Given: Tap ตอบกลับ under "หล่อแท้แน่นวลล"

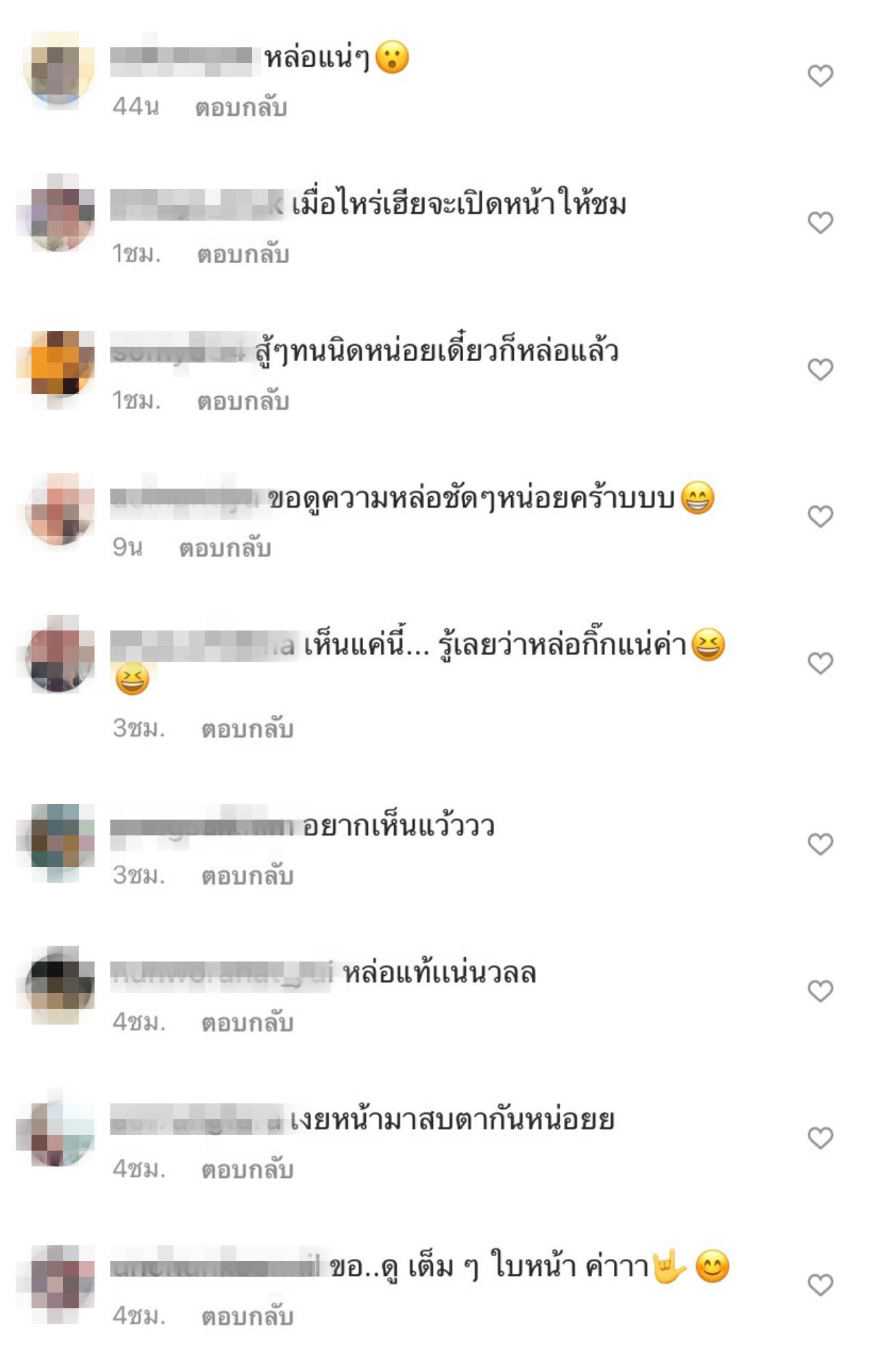Looking at the screenshot, I should pyautogui.click(x=247, y=1023).
